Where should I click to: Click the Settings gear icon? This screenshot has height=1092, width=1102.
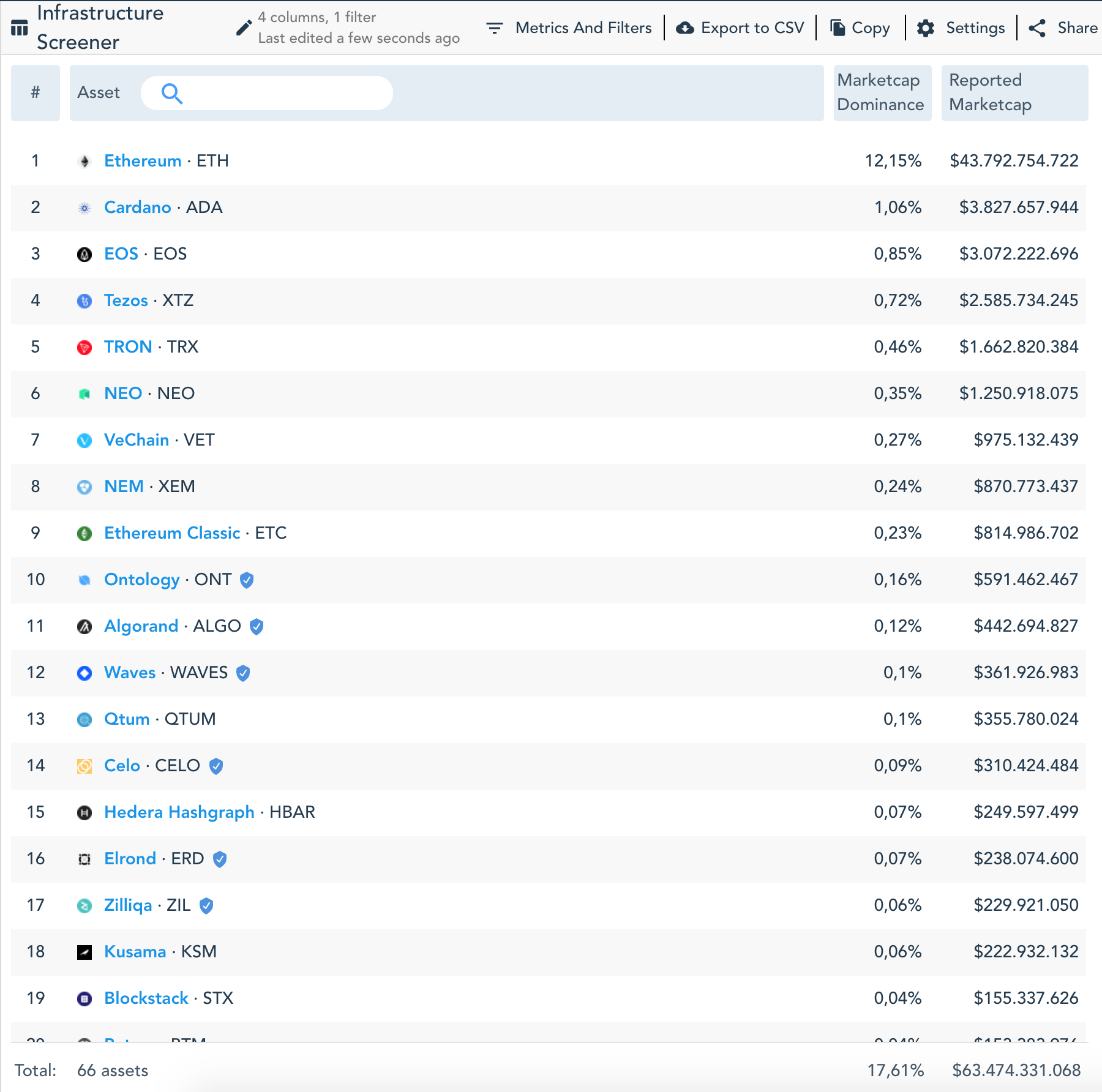click(x=926, y=28)
